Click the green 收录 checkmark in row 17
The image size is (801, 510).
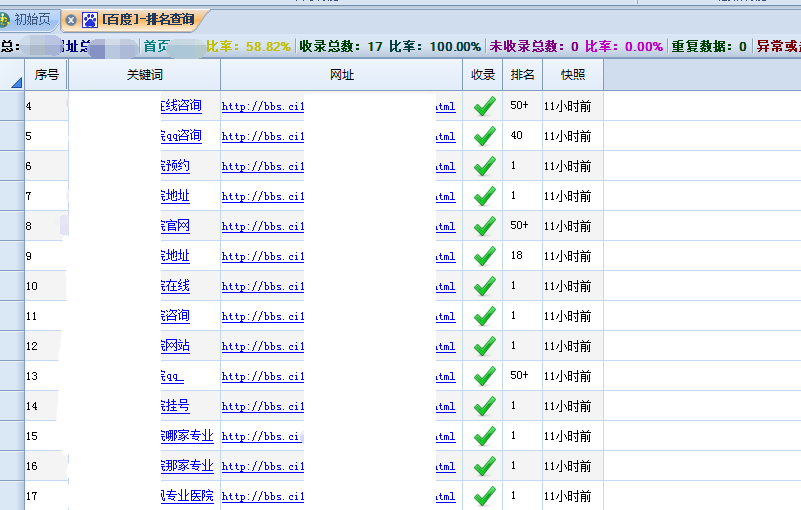click(x=484, y=496)
